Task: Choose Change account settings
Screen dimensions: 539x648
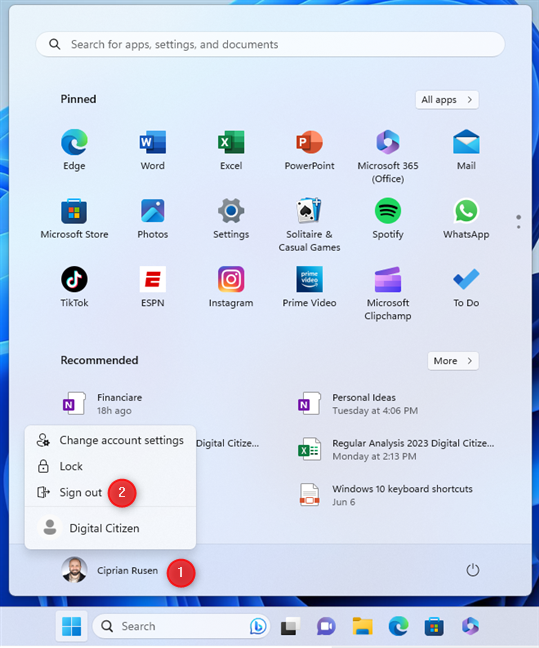Action: [110, 440]
